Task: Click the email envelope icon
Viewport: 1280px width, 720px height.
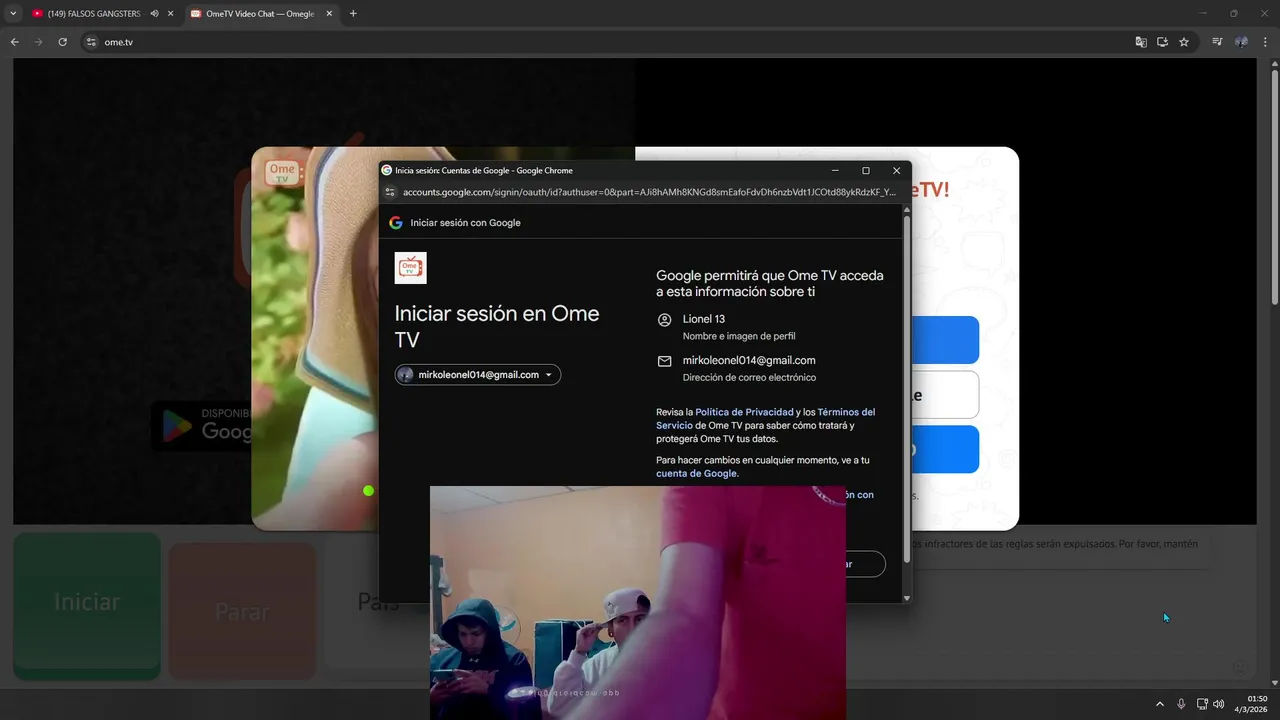Action: pos(665,361)
